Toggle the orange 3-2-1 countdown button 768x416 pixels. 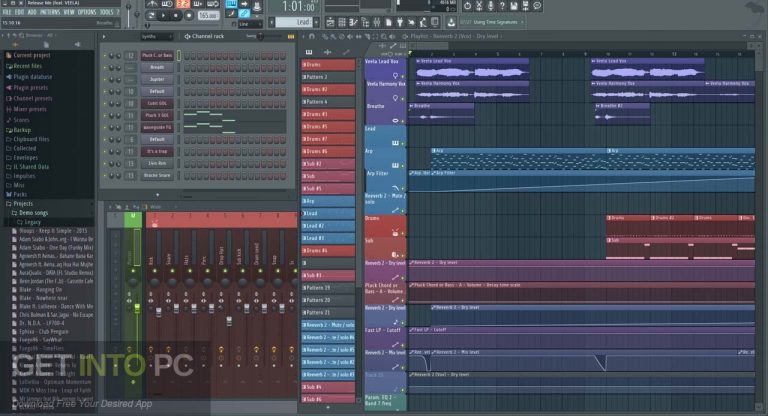coord(182,4)
